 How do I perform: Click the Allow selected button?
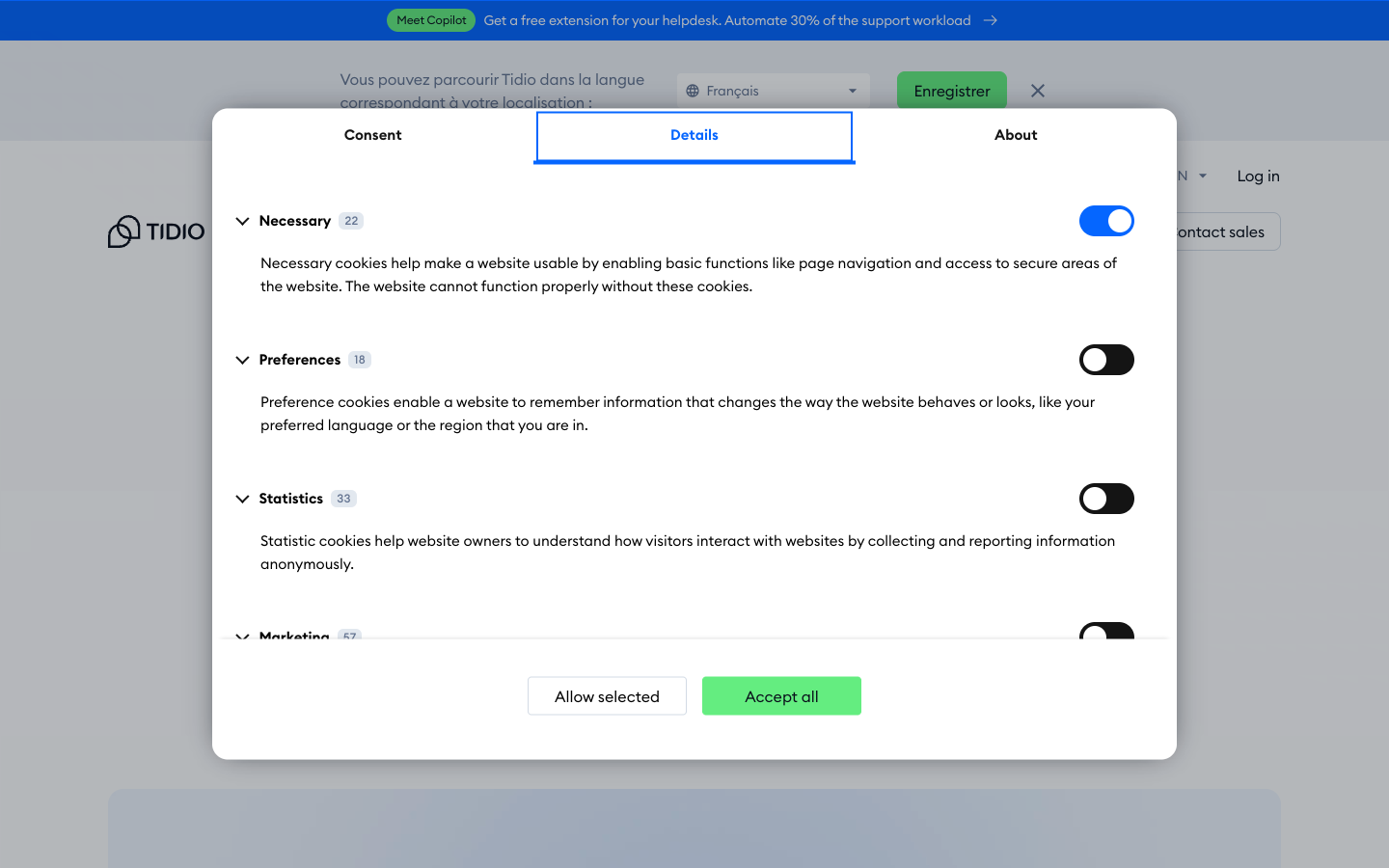pos(607,695)
